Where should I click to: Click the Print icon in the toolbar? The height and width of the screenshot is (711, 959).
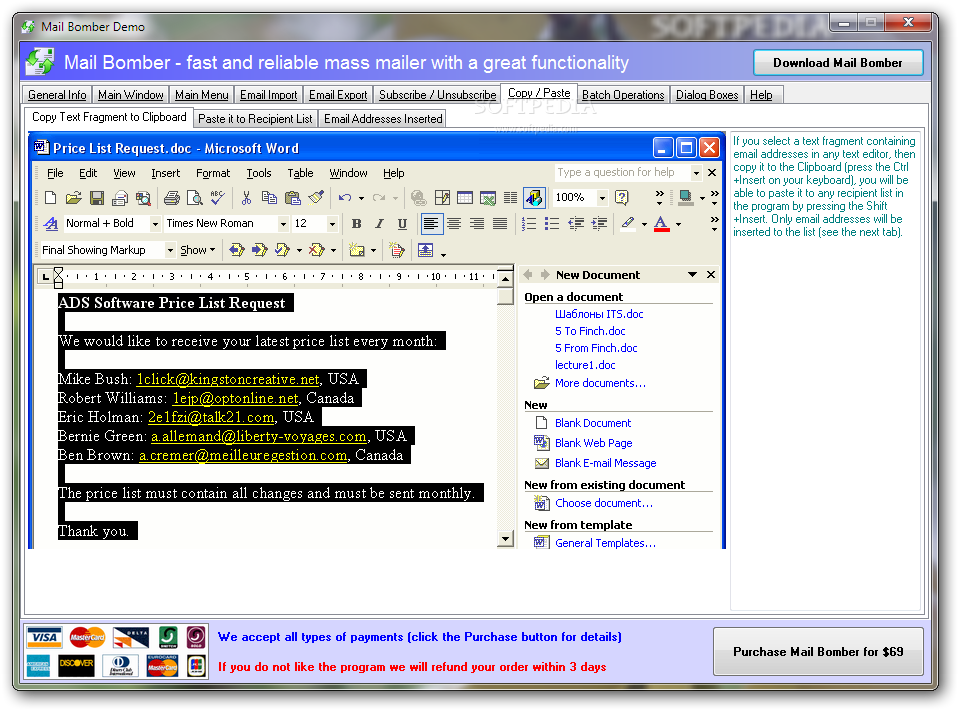[x=172, y=198]
